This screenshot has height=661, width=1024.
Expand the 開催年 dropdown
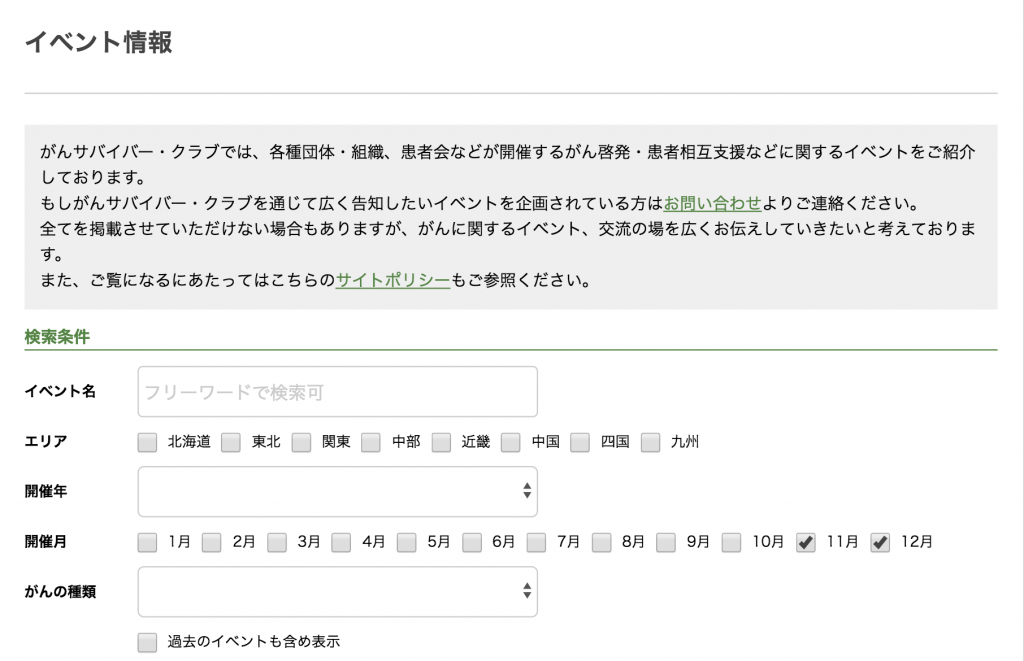[x=337, y=491]
